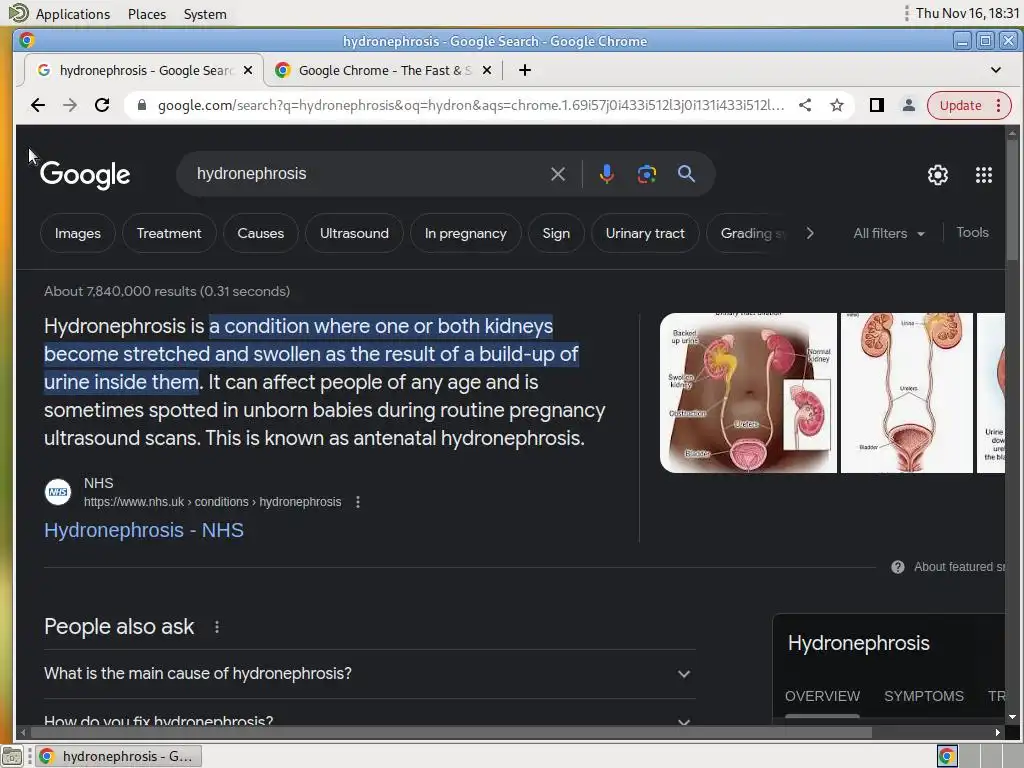Image resolution: width=1024 pixels, height=768 pixels.
Task: Close the hydronephrosis Google Search tab
Action: tap(248, 70)
